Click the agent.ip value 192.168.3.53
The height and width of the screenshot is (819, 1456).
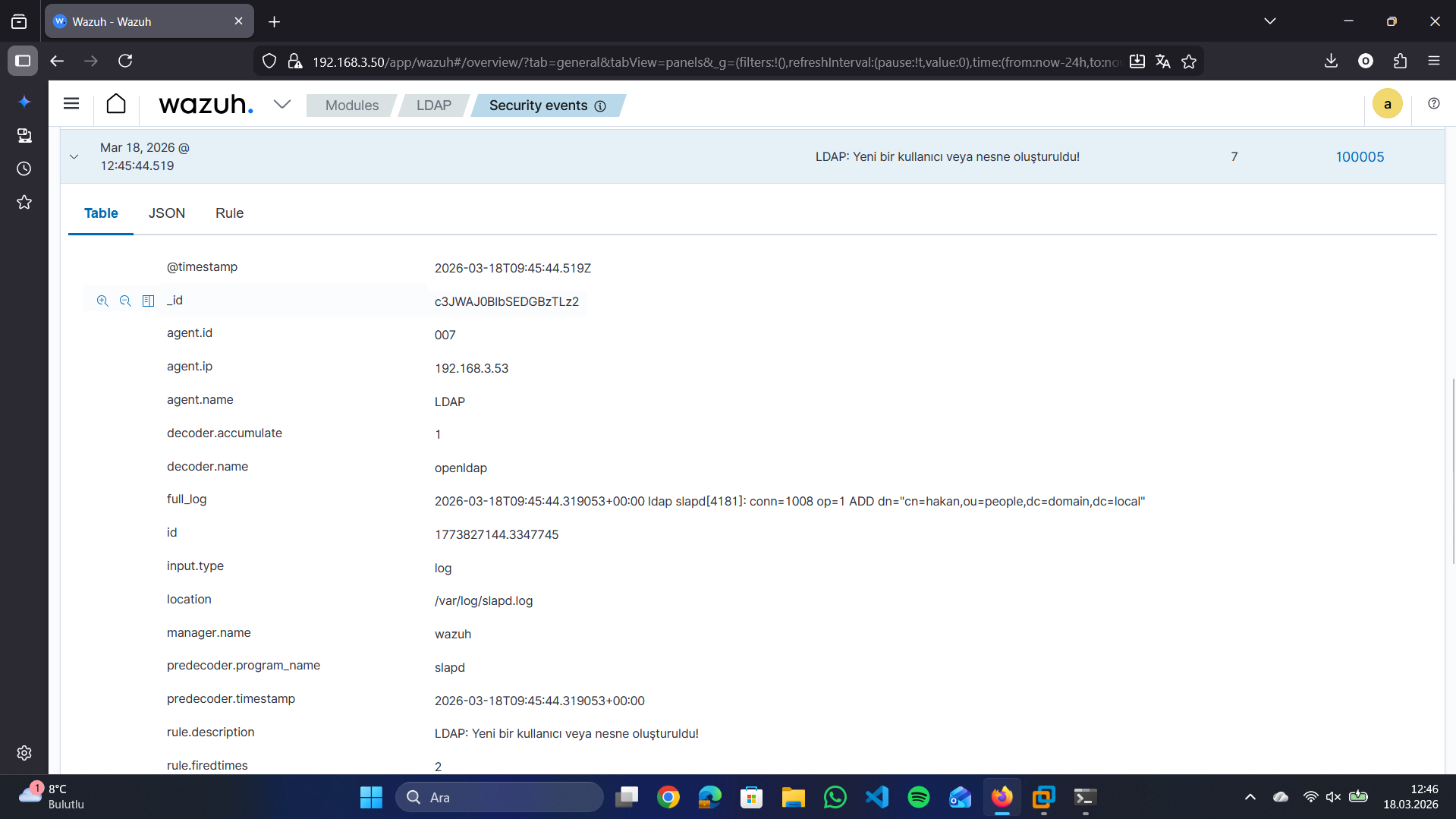pos(471,368)
